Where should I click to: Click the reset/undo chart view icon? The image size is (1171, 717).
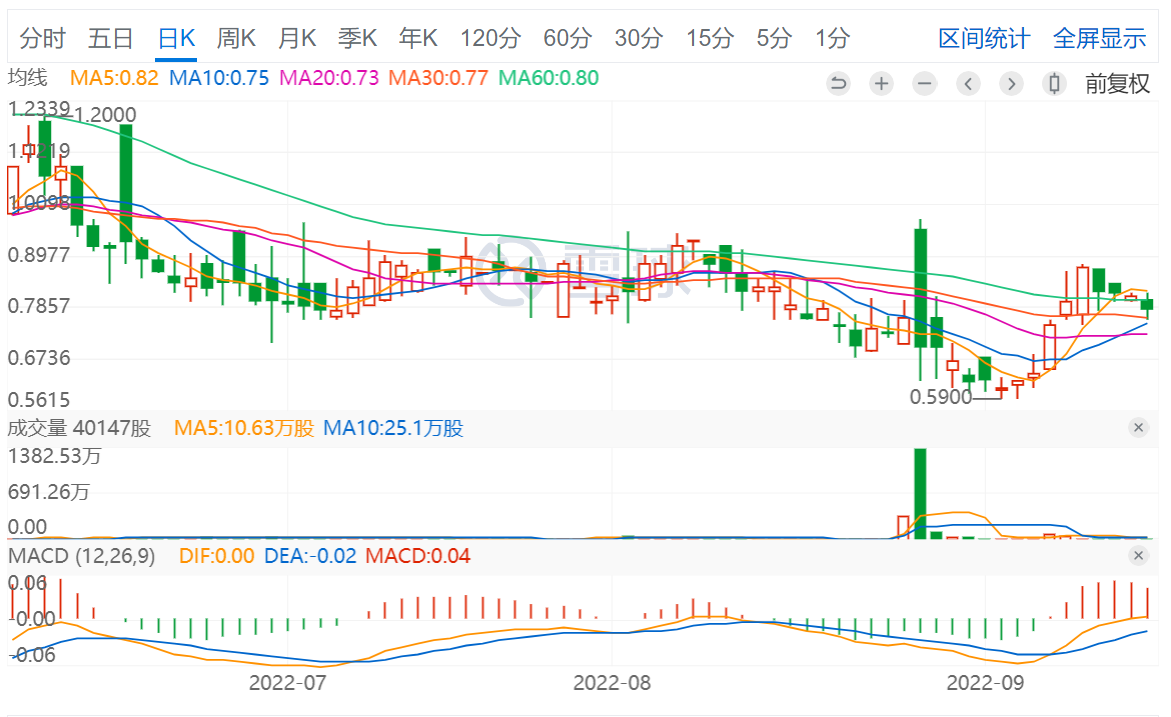pos(839,84)
